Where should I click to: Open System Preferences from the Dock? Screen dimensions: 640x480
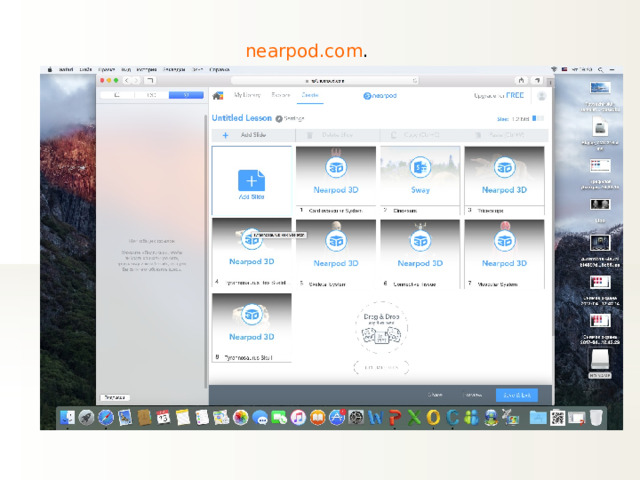coord(356,418)
